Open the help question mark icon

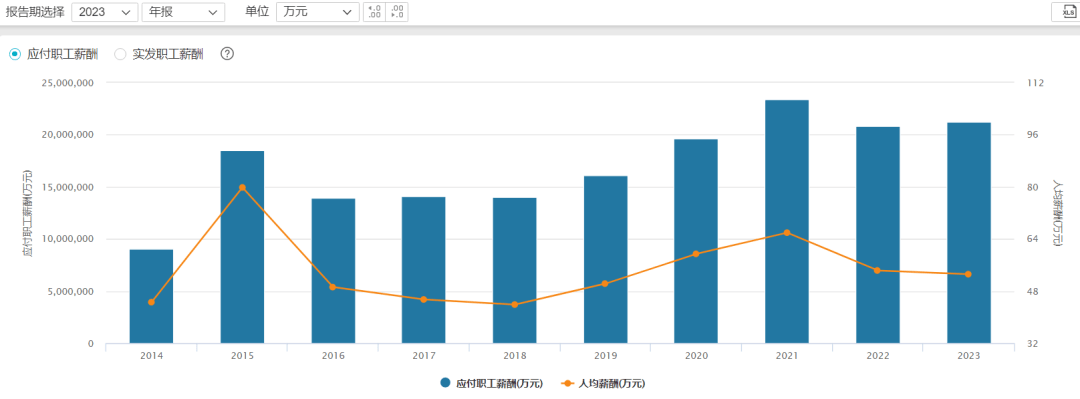click(x=227, y=54)
